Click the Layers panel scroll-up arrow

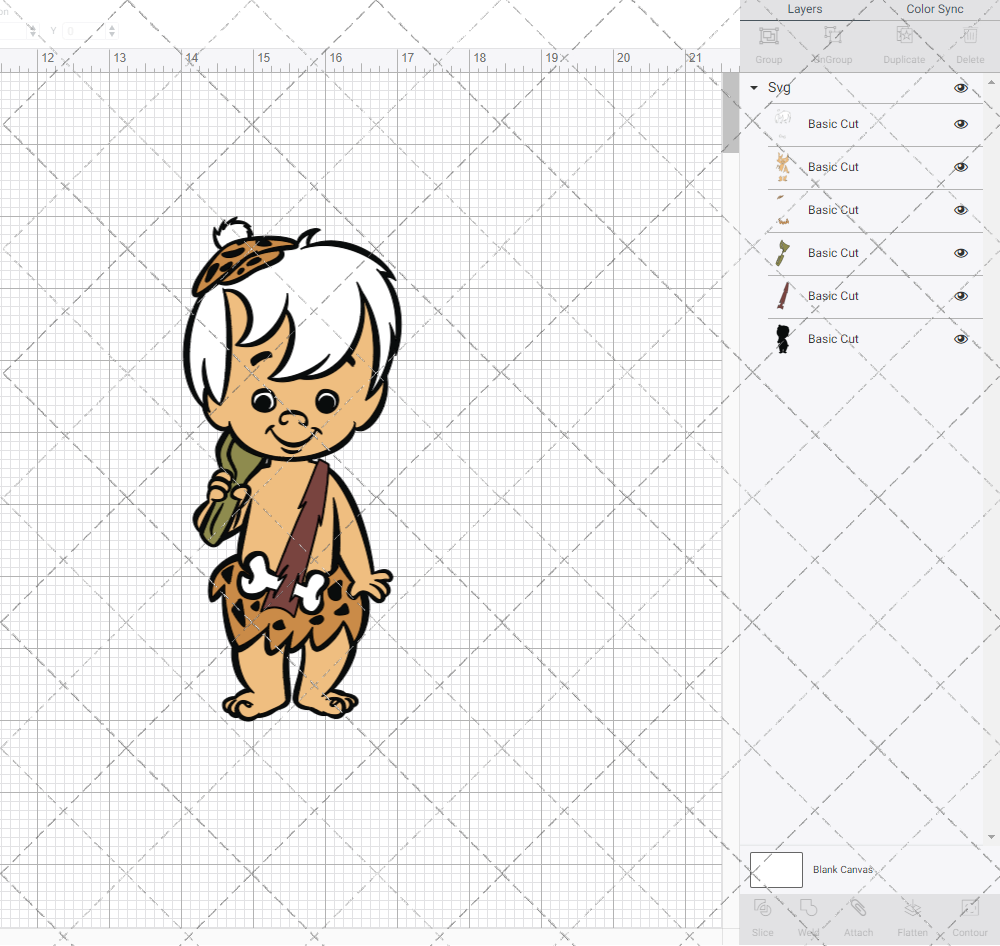[x=990, y=82]
